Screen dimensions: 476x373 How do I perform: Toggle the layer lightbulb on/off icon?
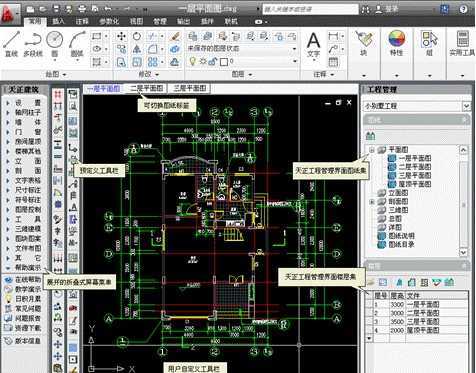[x=192, y=61]
